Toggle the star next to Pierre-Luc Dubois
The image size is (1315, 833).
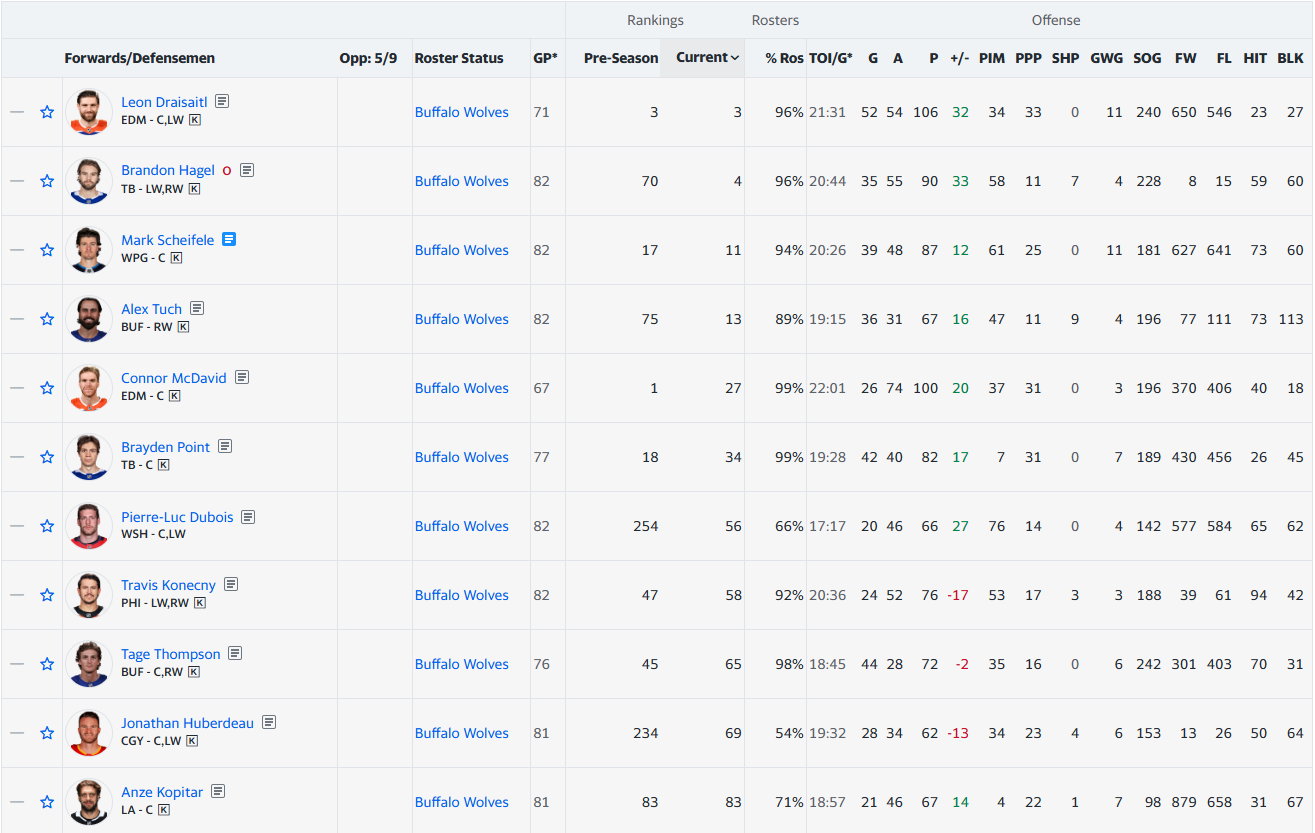click(x=47, y=526)
